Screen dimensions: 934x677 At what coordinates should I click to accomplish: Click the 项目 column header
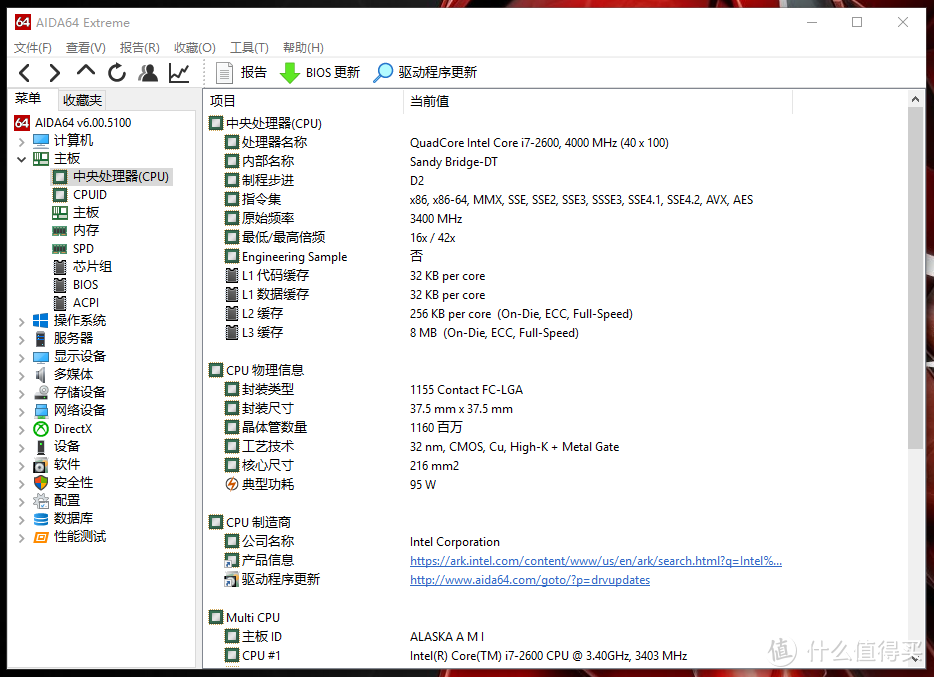click(304, 101)
